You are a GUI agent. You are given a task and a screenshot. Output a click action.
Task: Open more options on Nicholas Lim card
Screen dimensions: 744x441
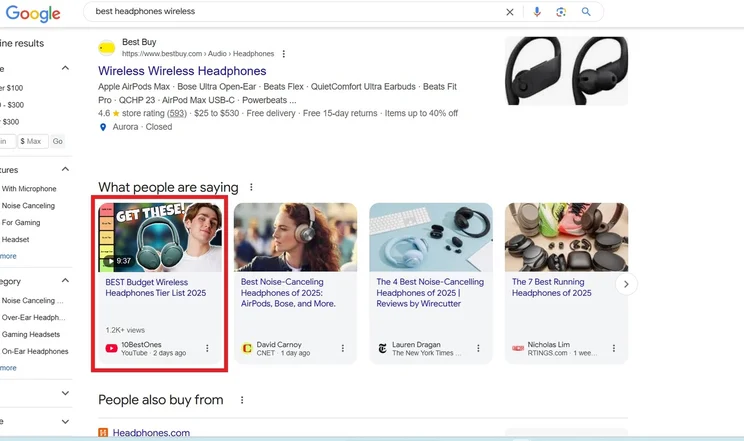pyautogui.click(x=614, y=348)
